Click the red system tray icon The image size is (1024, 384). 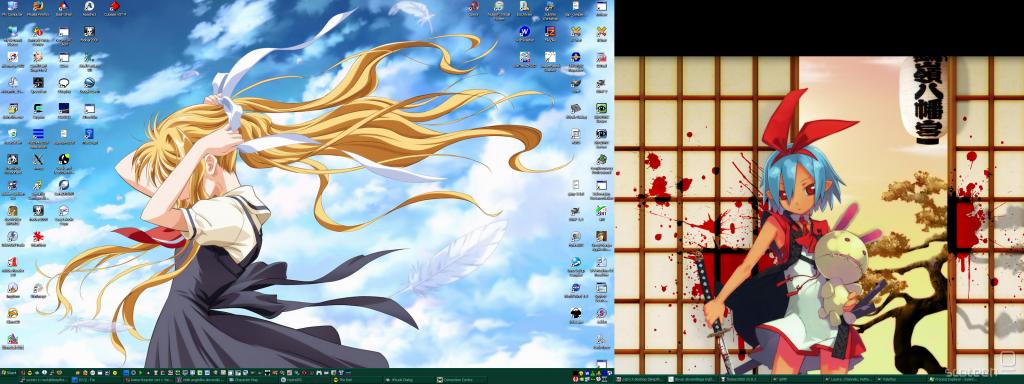point(575,379)
